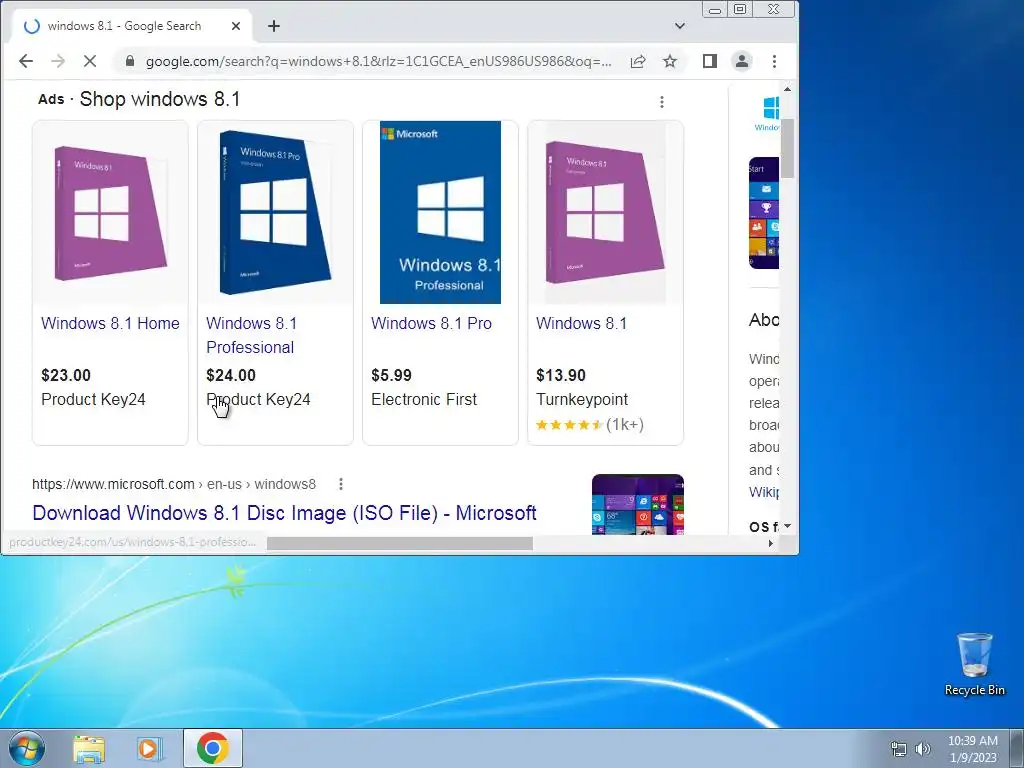Click the $13.90 price text
Image resolution: width=1024 pixels, height=768 pixels.
tap(561, 376)
